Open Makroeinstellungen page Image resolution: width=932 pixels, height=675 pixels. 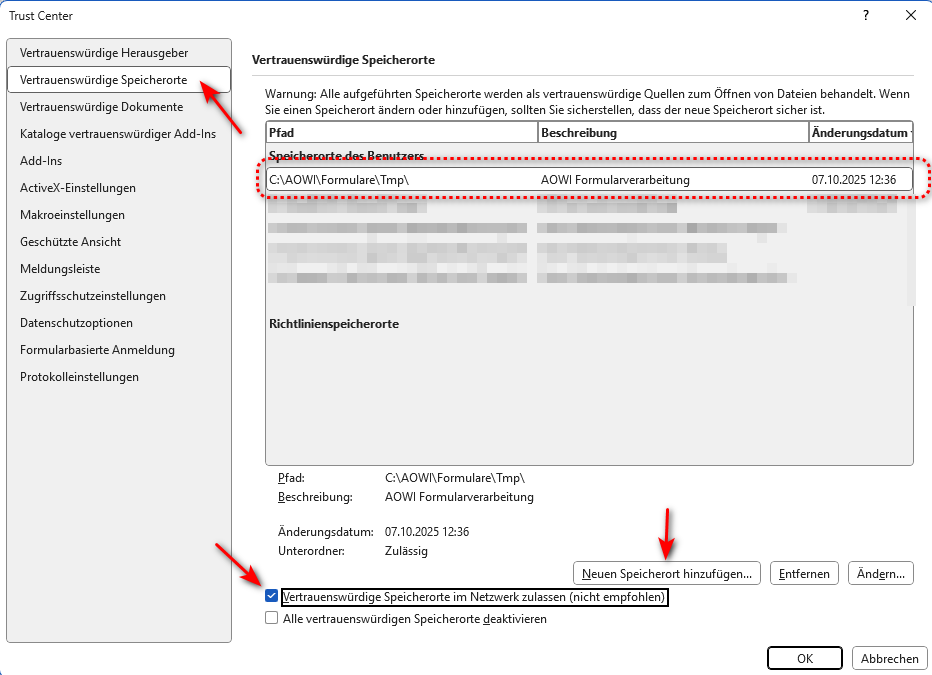72,214
